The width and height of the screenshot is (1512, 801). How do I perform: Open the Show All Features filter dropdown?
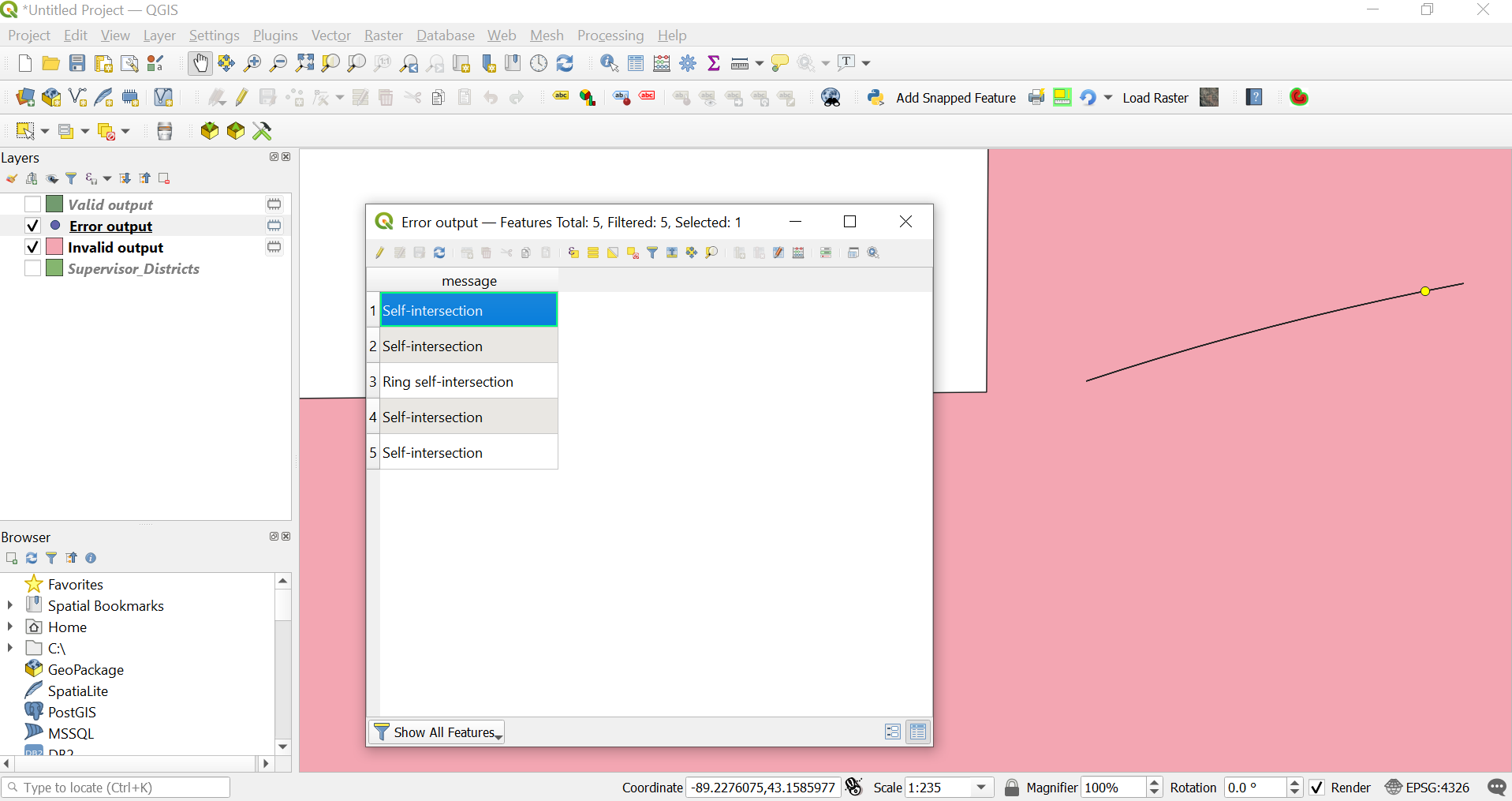[x=436, y=732]
